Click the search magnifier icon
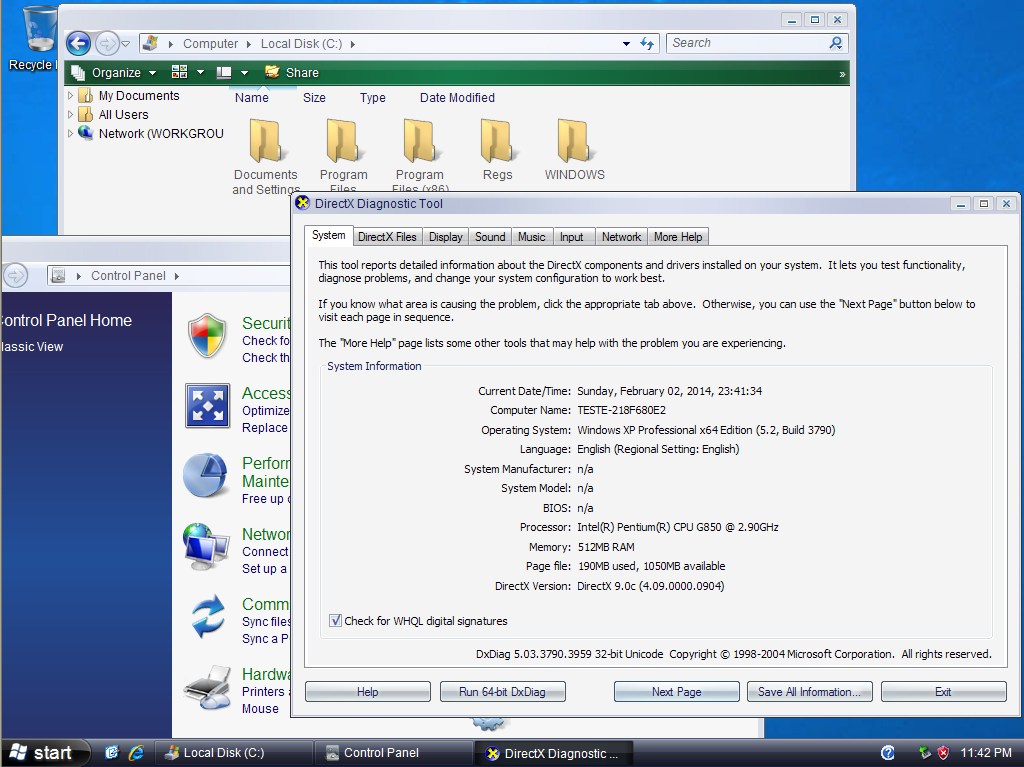The image size is (1024, 767). coord(836,43)
